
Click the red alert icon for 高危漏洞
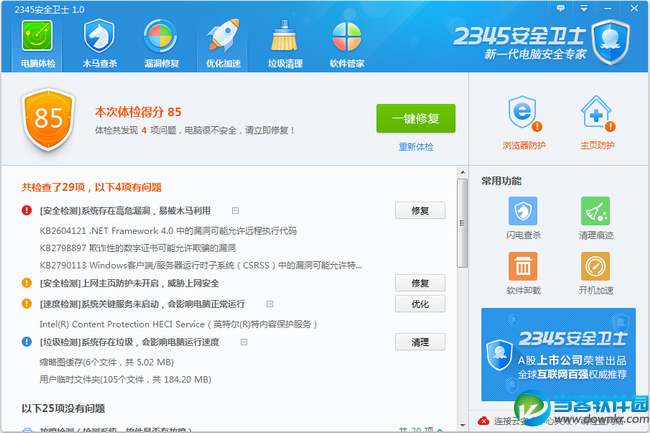point(27,210)
